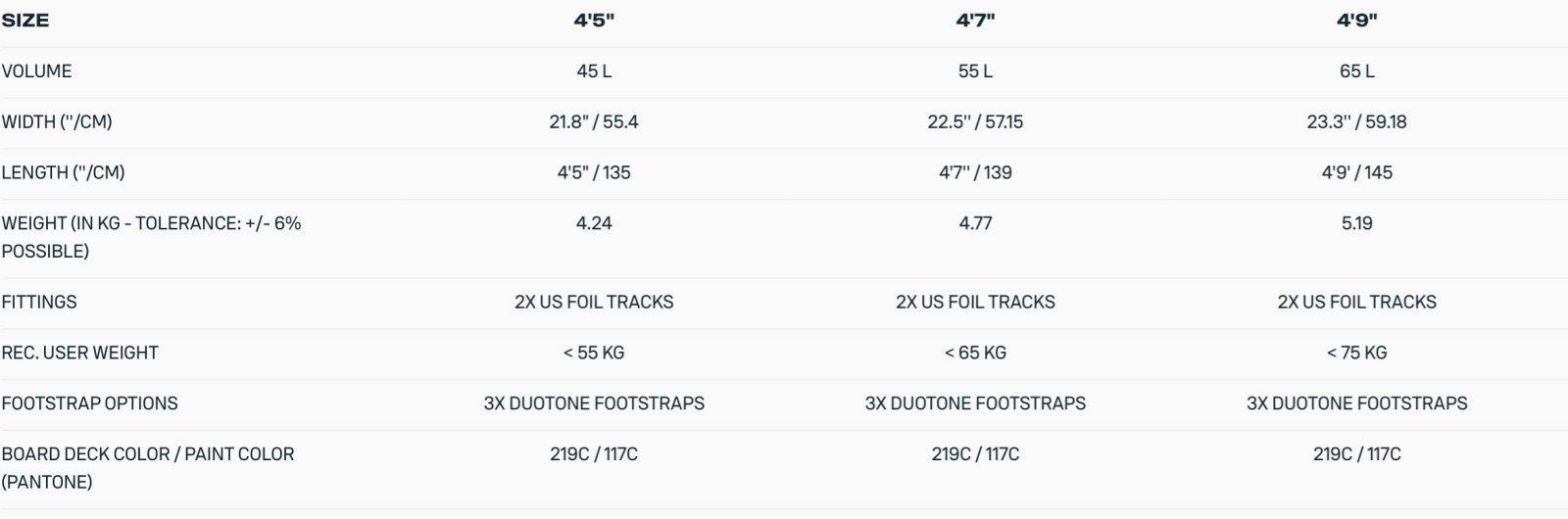Viewport: 1568px width, 519px height.
Task: Click the middle 2X US FOIL TRACKS cell
Action: click(x=975, y=303)
